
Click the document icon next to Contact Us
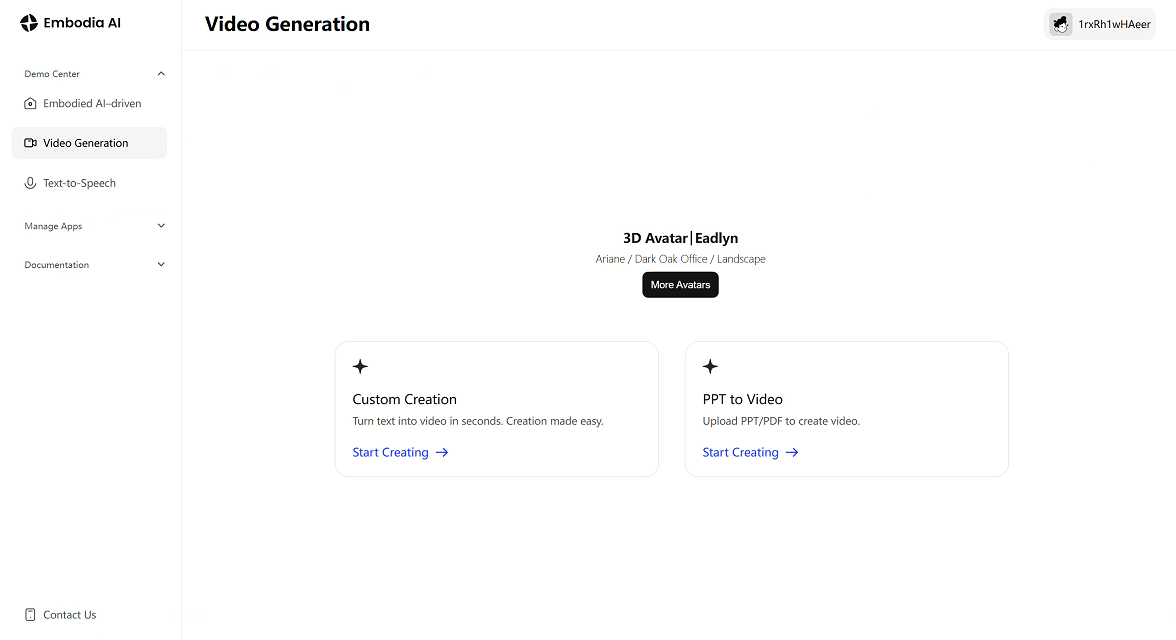pyautogui.click(x=31, y=614)
